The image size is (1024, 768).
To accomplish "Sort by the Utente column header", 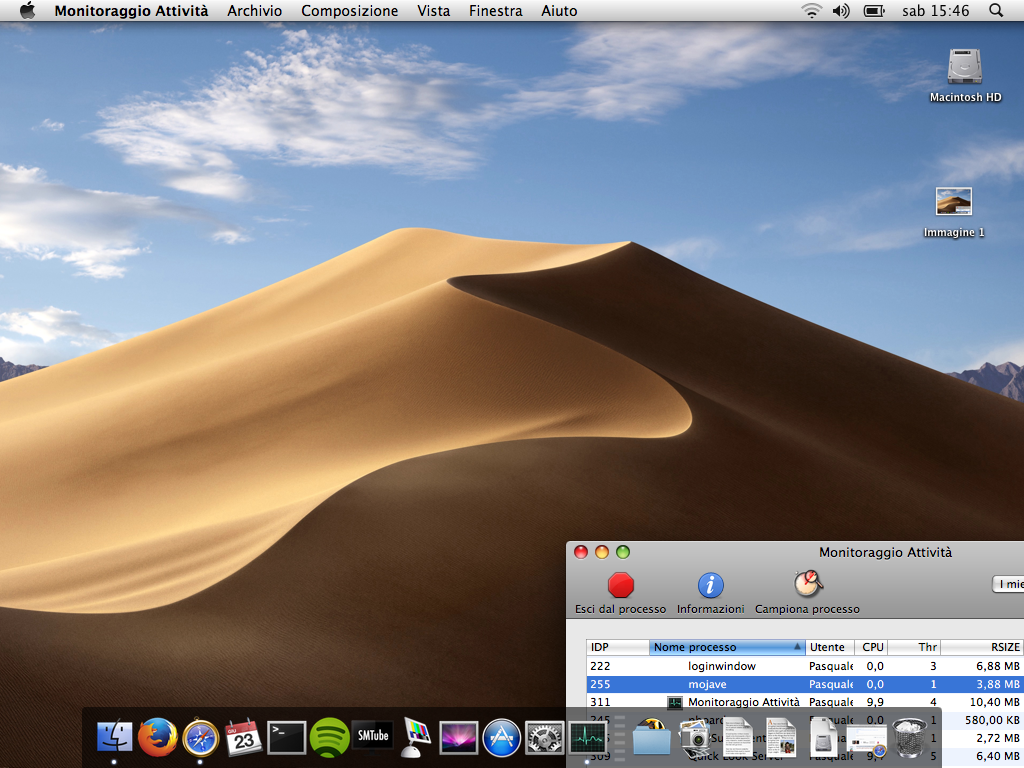I will pos(829,647).
